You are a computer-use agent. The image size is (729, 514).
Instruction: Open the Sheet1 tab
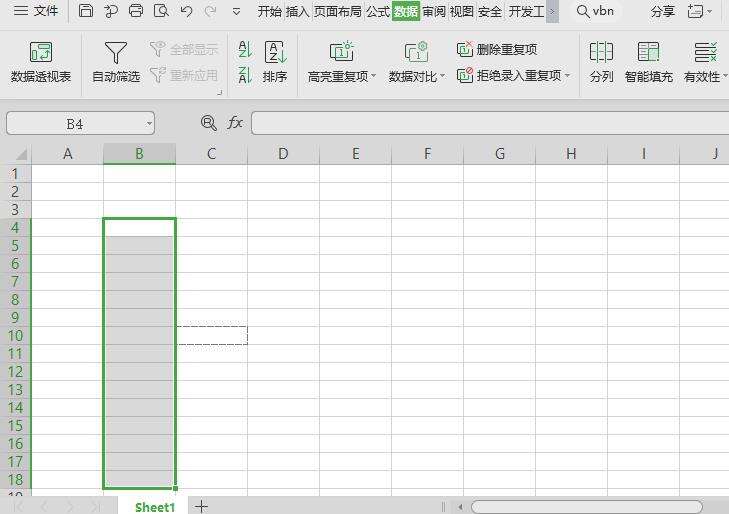[155, 507]
